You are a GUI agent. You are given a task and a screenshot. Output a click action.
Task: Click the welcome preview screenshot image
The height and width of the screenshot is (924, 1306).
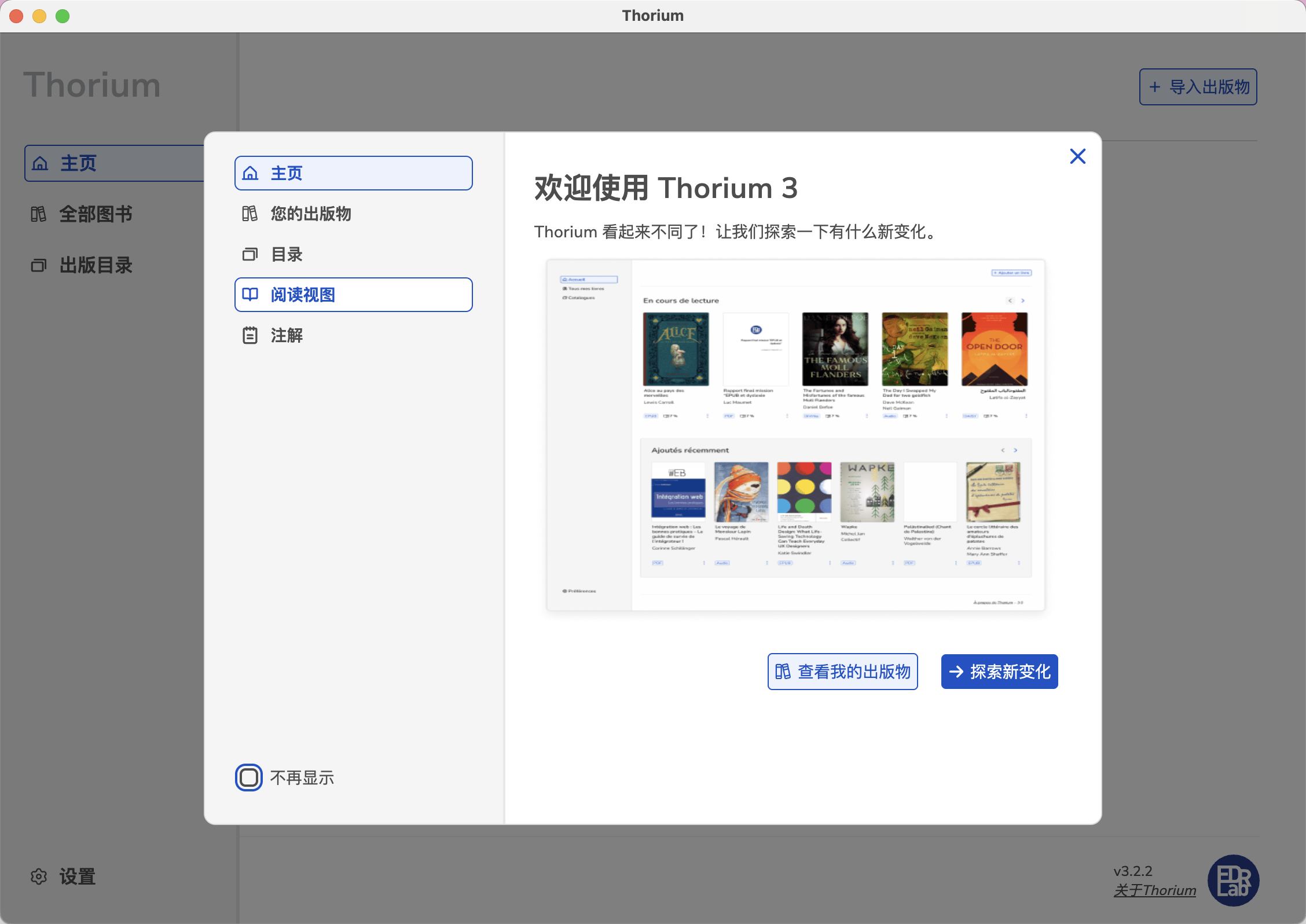(x=795, y=435)
